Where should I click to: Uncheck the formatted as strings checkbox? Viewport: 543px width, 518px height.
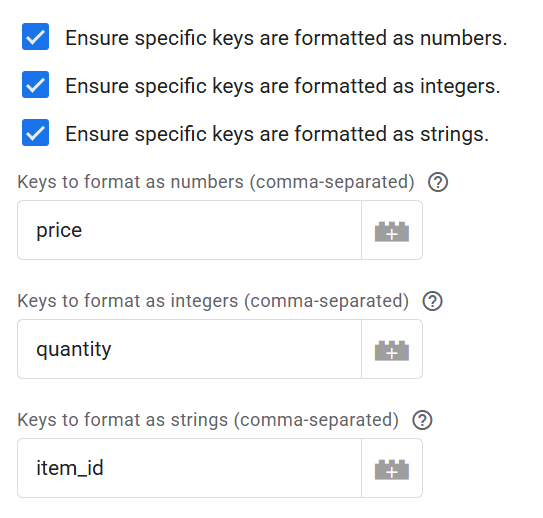coord(35,133)
